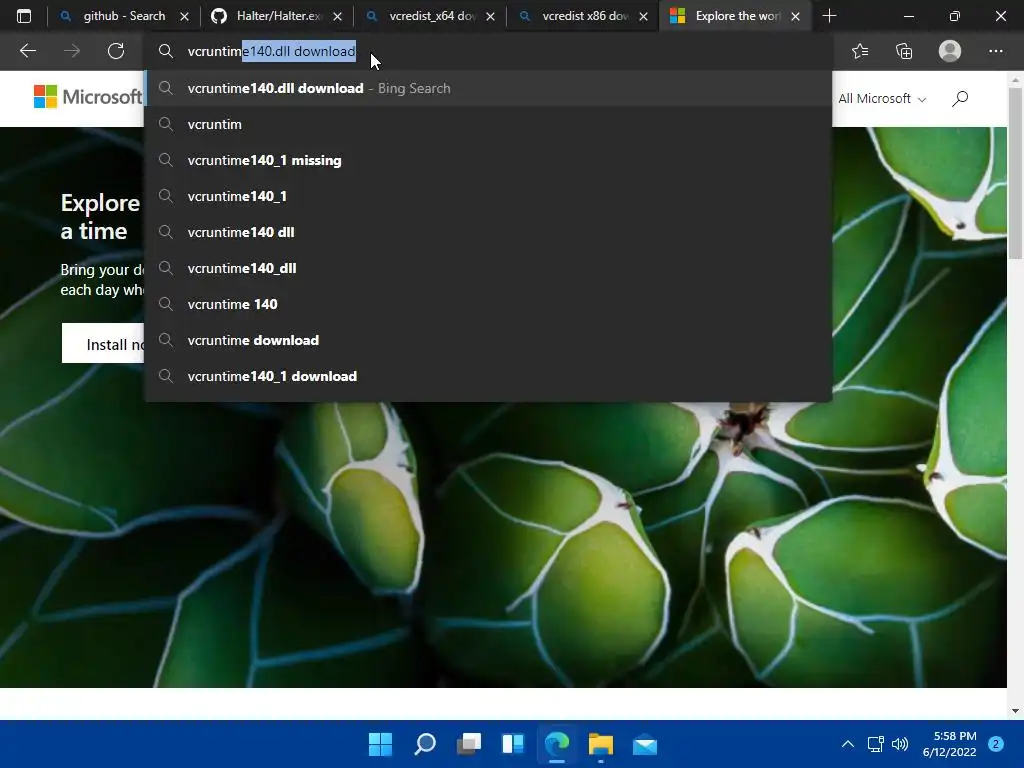The image size is (1024, 768).
Task: Expand the All Microsoft dropdown
Action: 882,99
